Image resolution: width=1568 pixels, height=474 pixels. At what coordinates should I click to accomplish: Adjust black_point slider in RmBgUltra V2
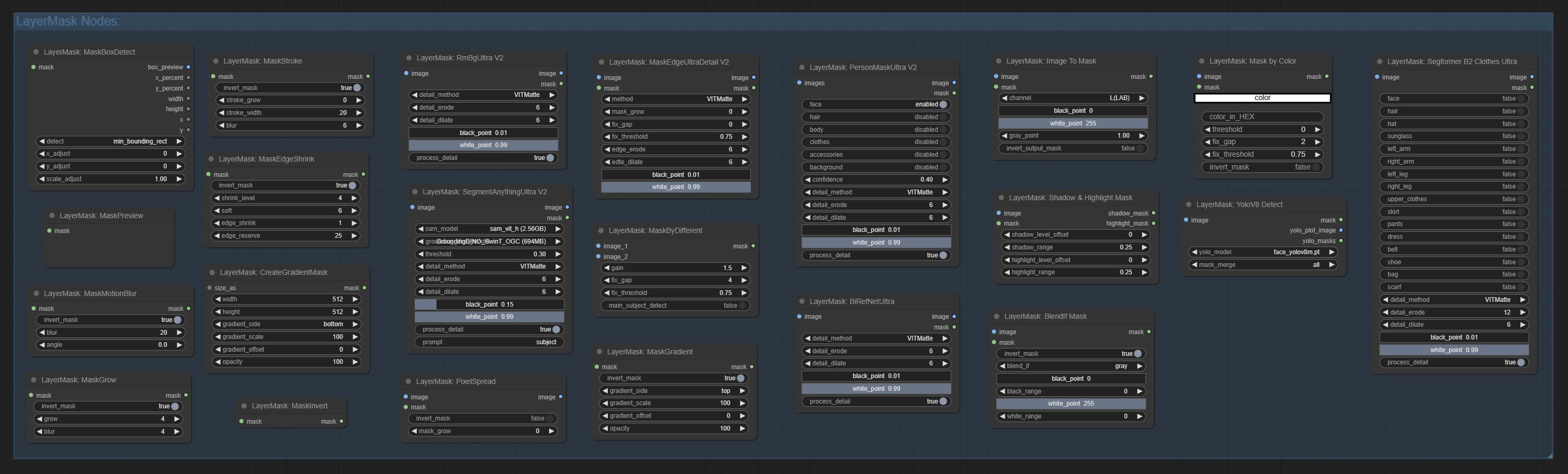click(x=483, y=132)
